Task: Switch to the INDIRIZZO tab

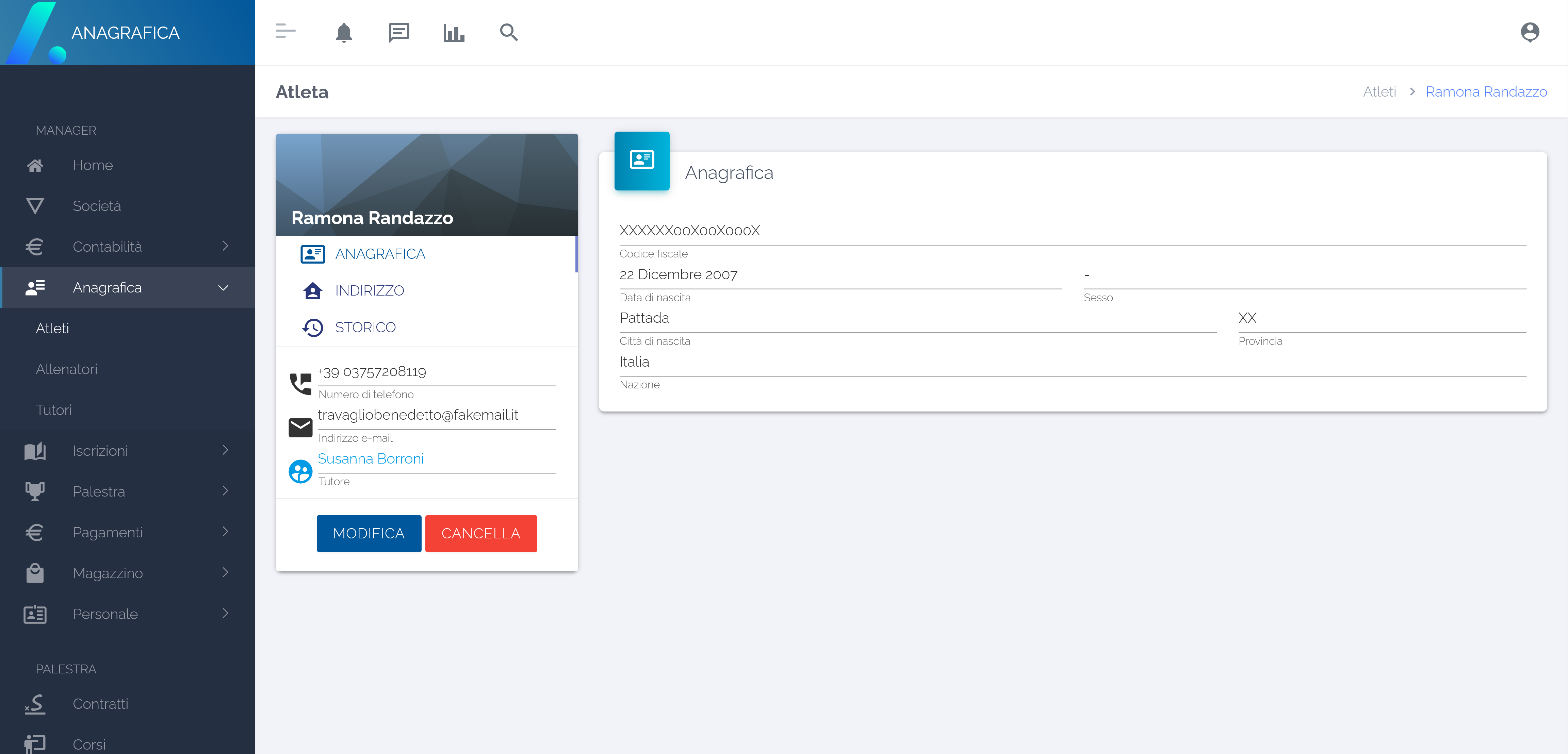Action: pos(427,291)
